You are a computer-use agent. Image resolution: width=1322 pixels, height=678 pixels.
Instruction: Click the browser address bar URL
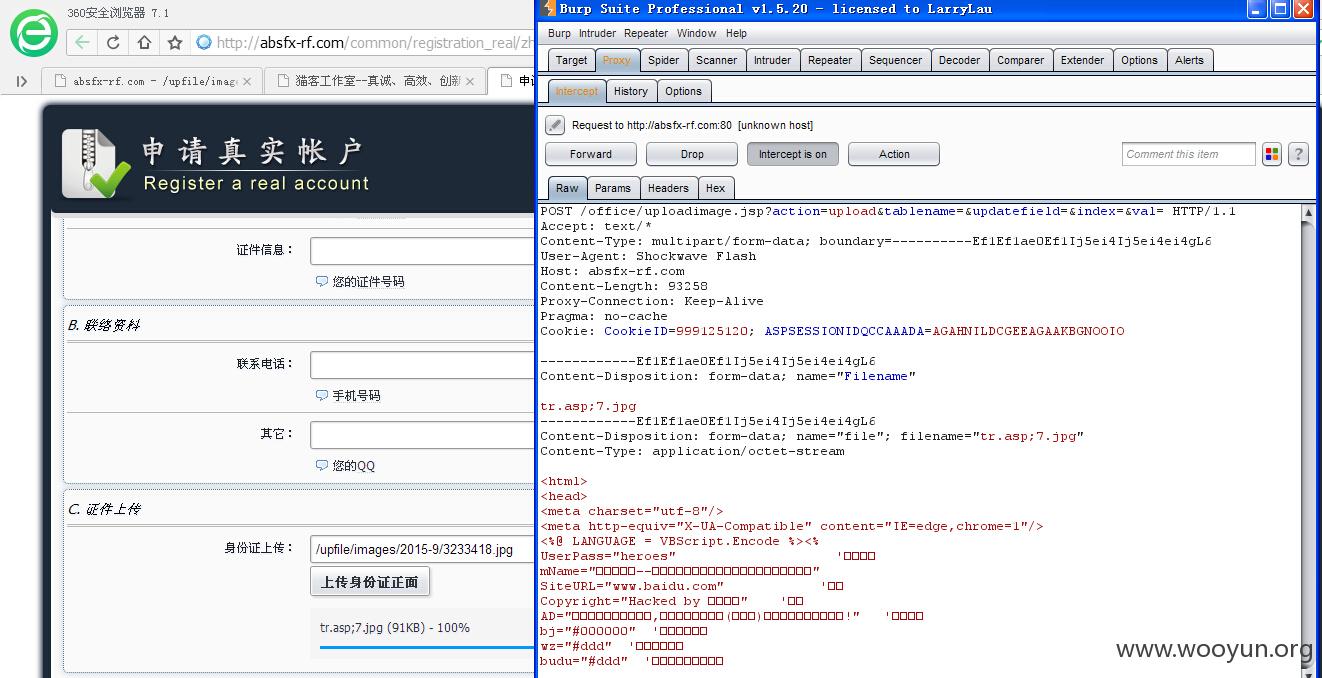375,42
